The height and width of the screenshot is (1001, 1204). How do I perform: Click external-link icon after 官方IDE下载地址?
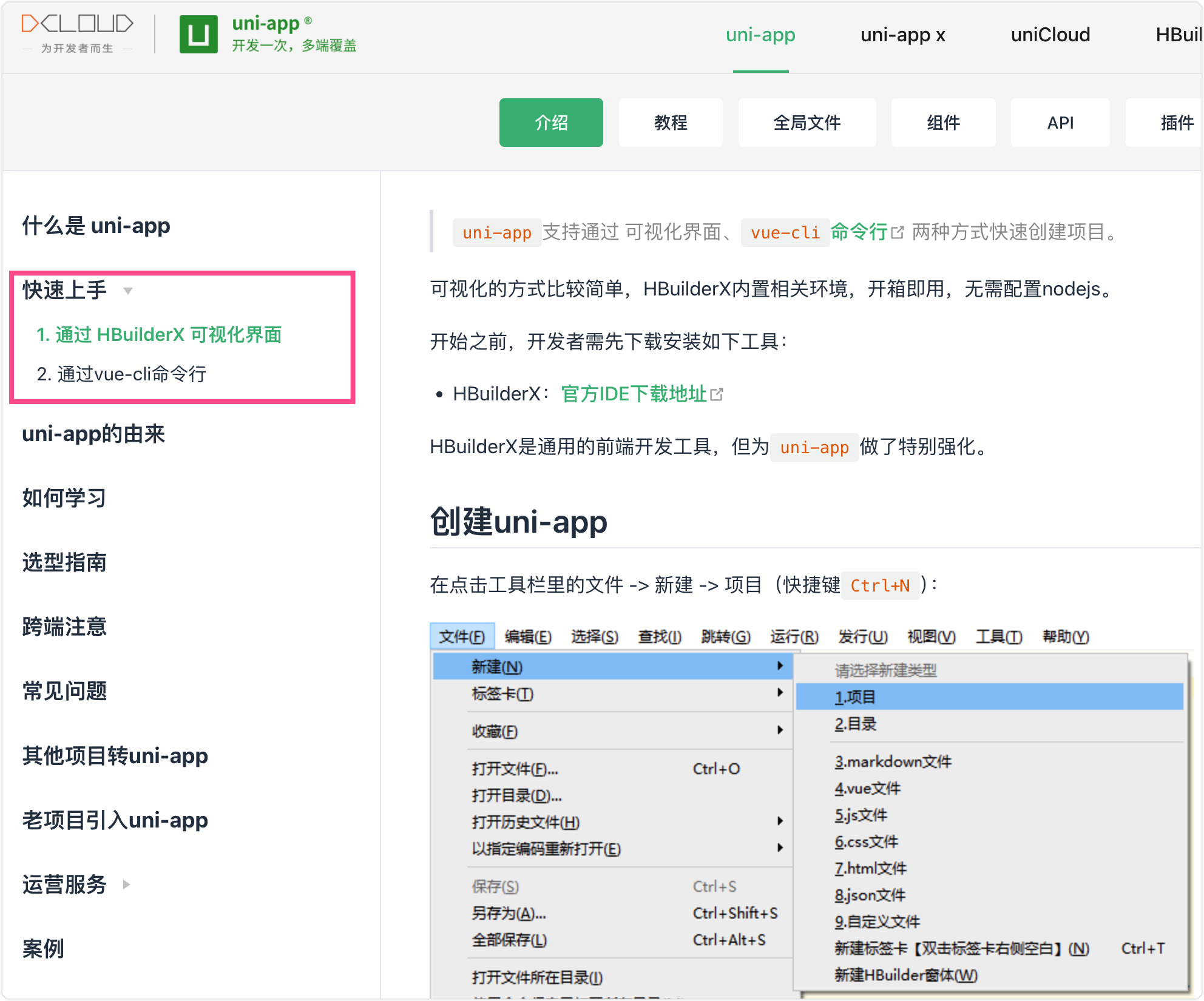pyautogui.click(x=717, y=394)
